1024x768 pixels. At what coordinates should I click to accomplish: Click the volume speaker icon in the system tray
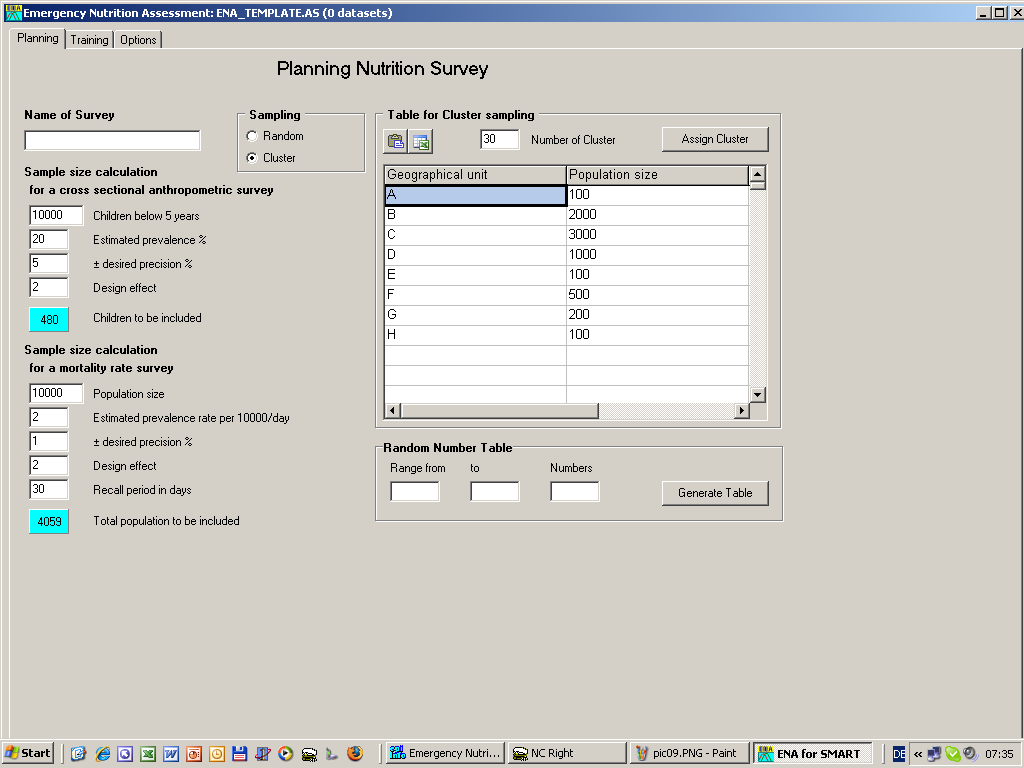click(969, 754)
